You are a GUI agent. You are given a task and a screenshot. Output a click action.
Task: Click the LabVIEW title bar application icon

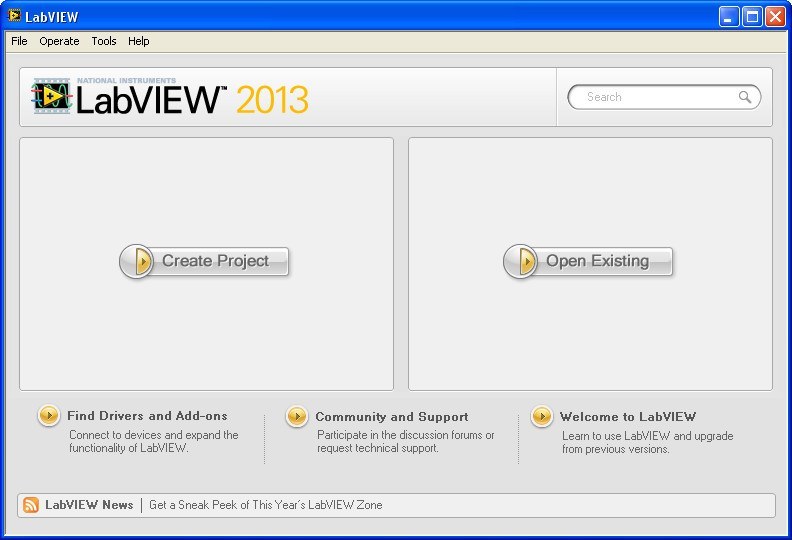click(14, 16)
